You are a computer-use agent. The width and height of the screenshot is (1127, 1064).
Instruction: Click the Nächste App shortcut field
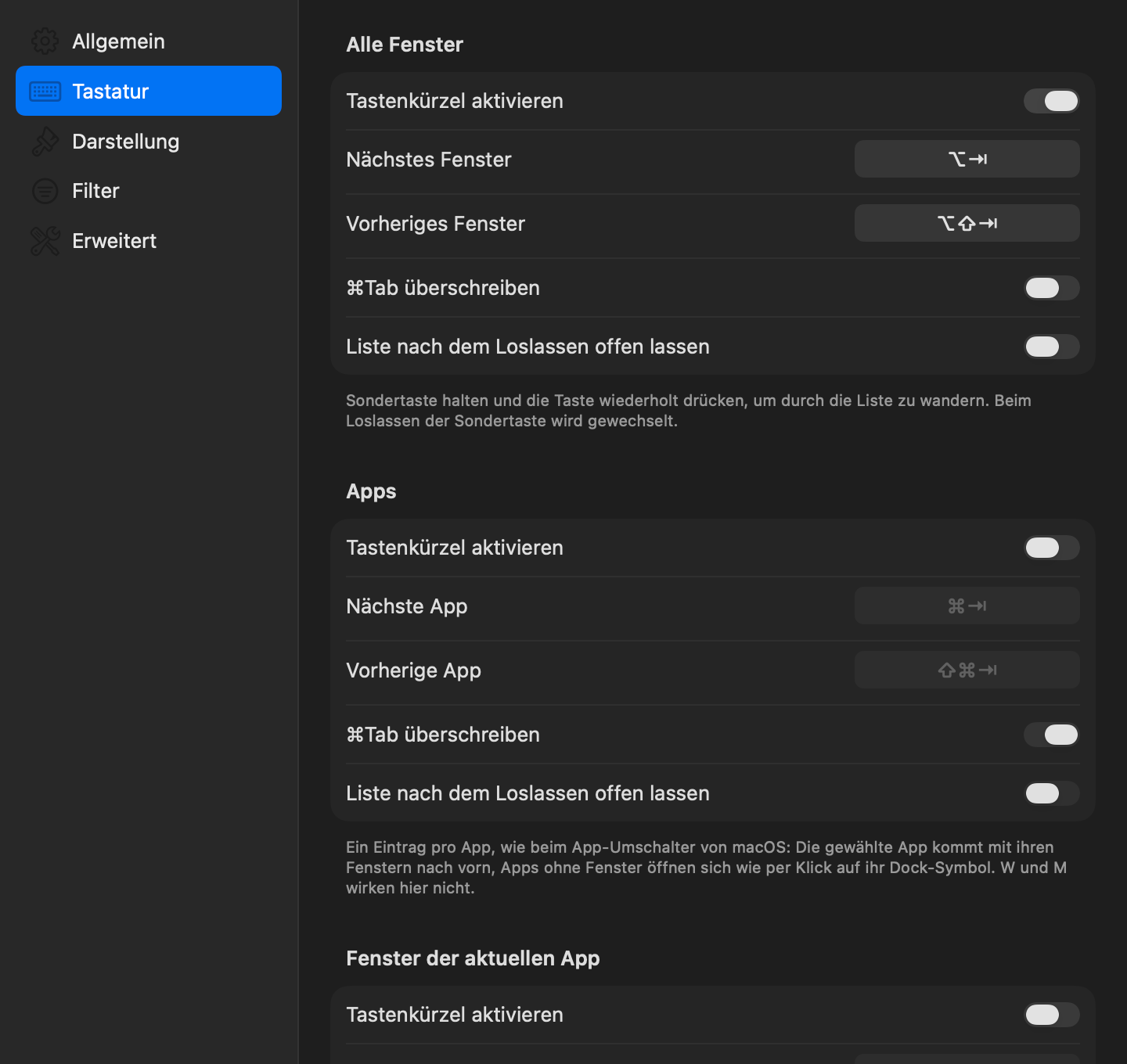[x=967, y=606]
